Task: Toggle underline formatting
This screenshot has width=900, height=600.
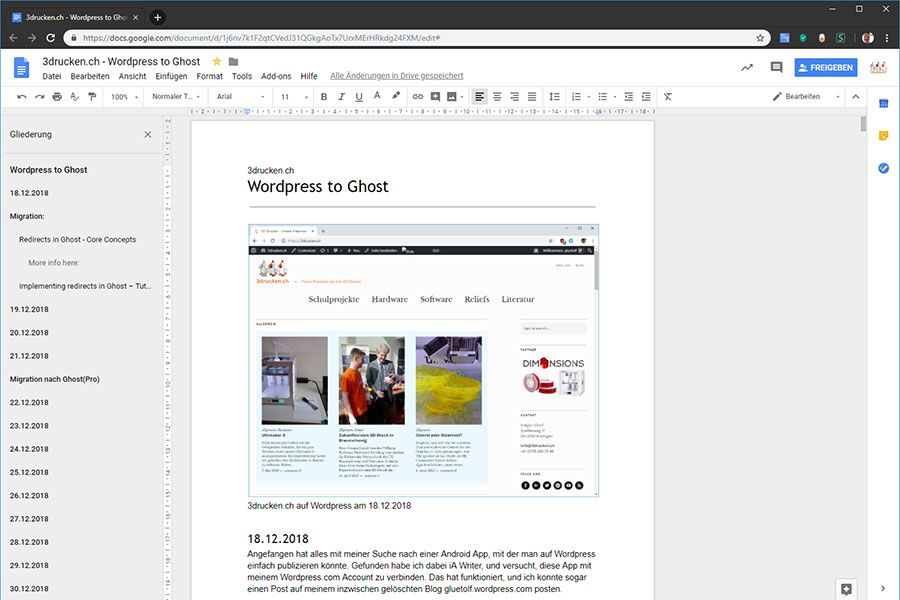Action: [x=359, y=96]
